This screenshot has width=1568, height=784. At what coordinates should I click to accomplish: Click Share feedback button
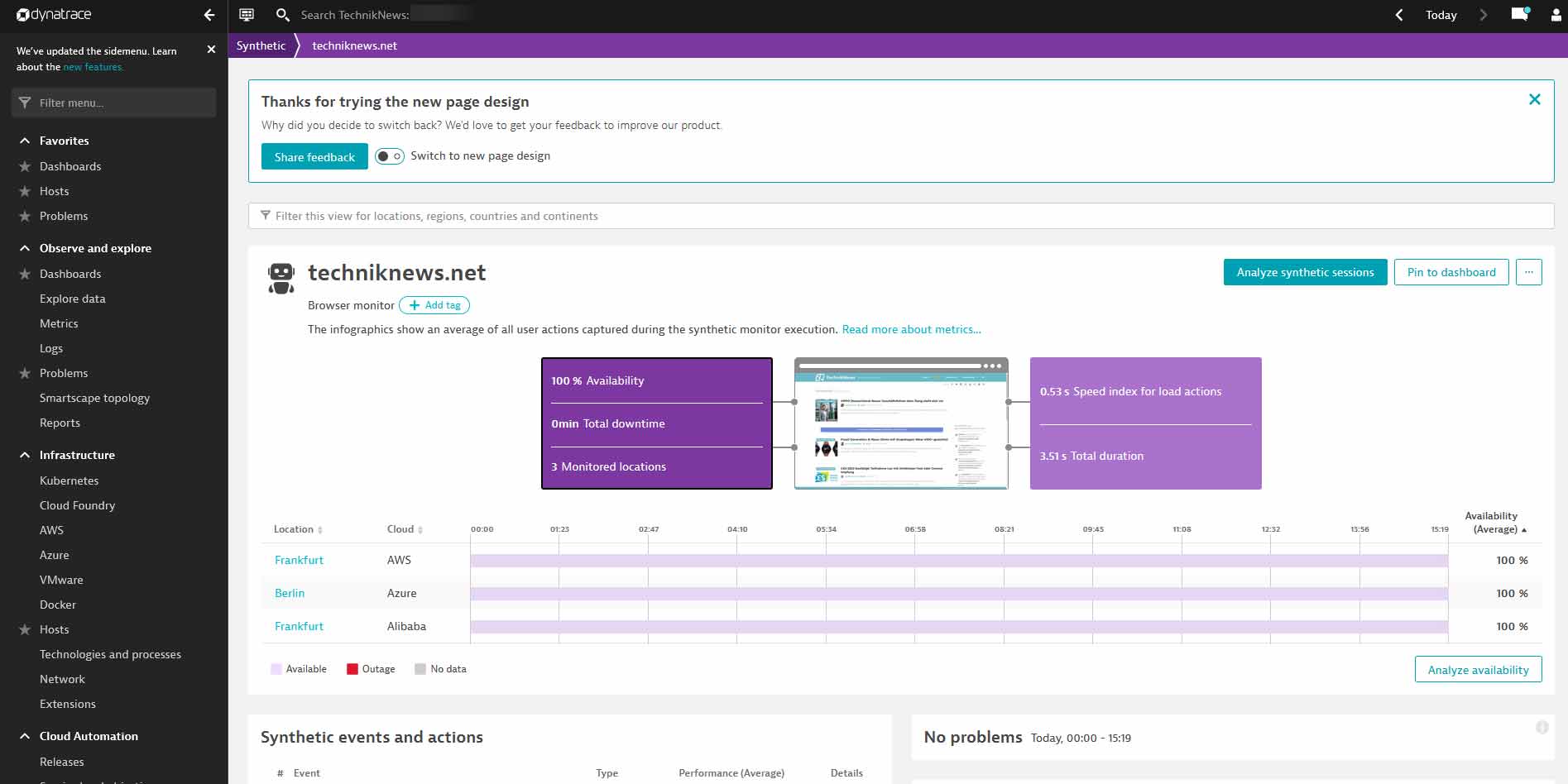pyautogui.click(x=314, y=156)
